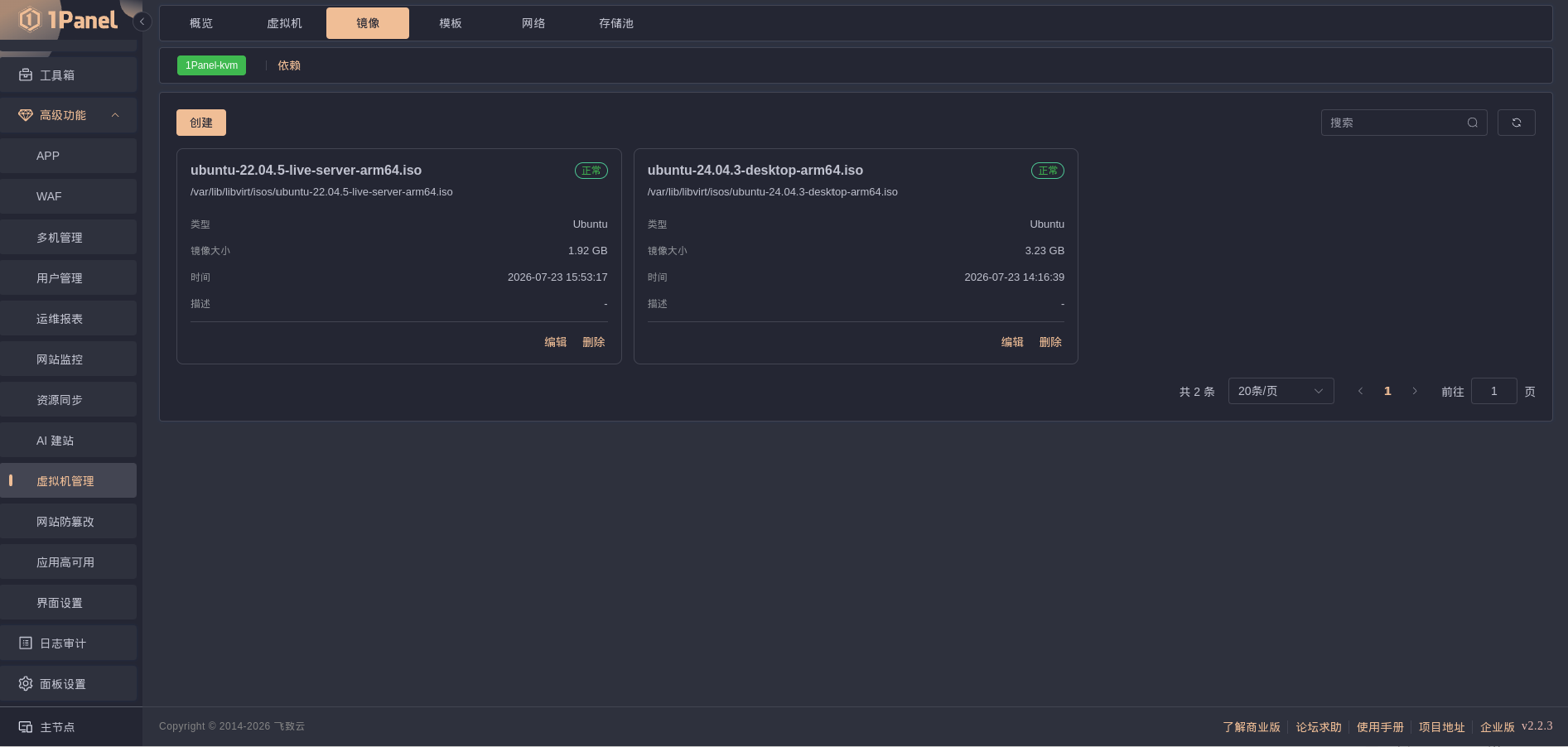
Task: Click timestamp 2026-07-23 14:16:39
Action: 1015,277
